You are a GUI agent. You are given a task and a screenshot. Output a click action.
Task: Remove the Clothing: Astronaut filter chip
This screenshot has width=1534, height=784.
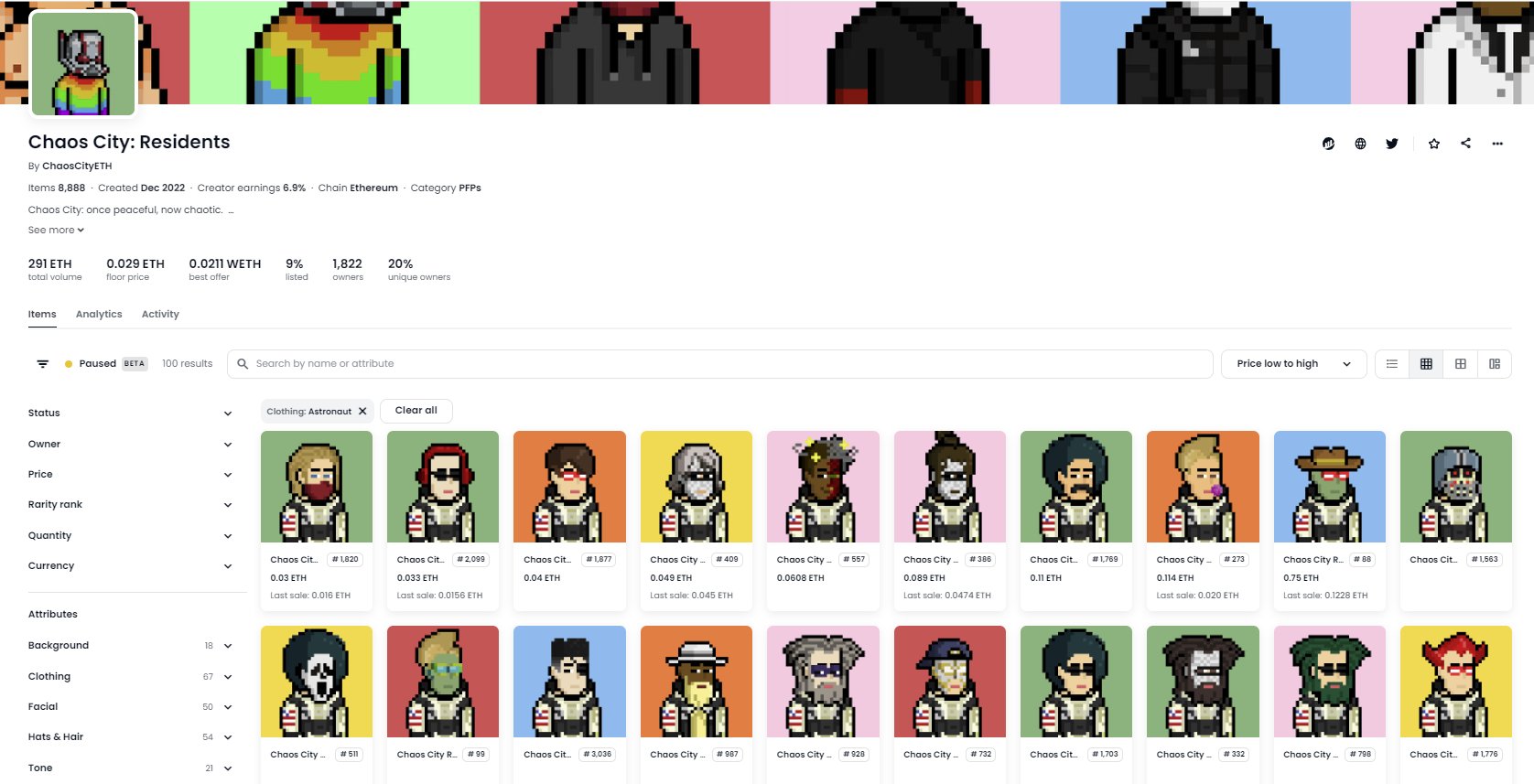362,412
